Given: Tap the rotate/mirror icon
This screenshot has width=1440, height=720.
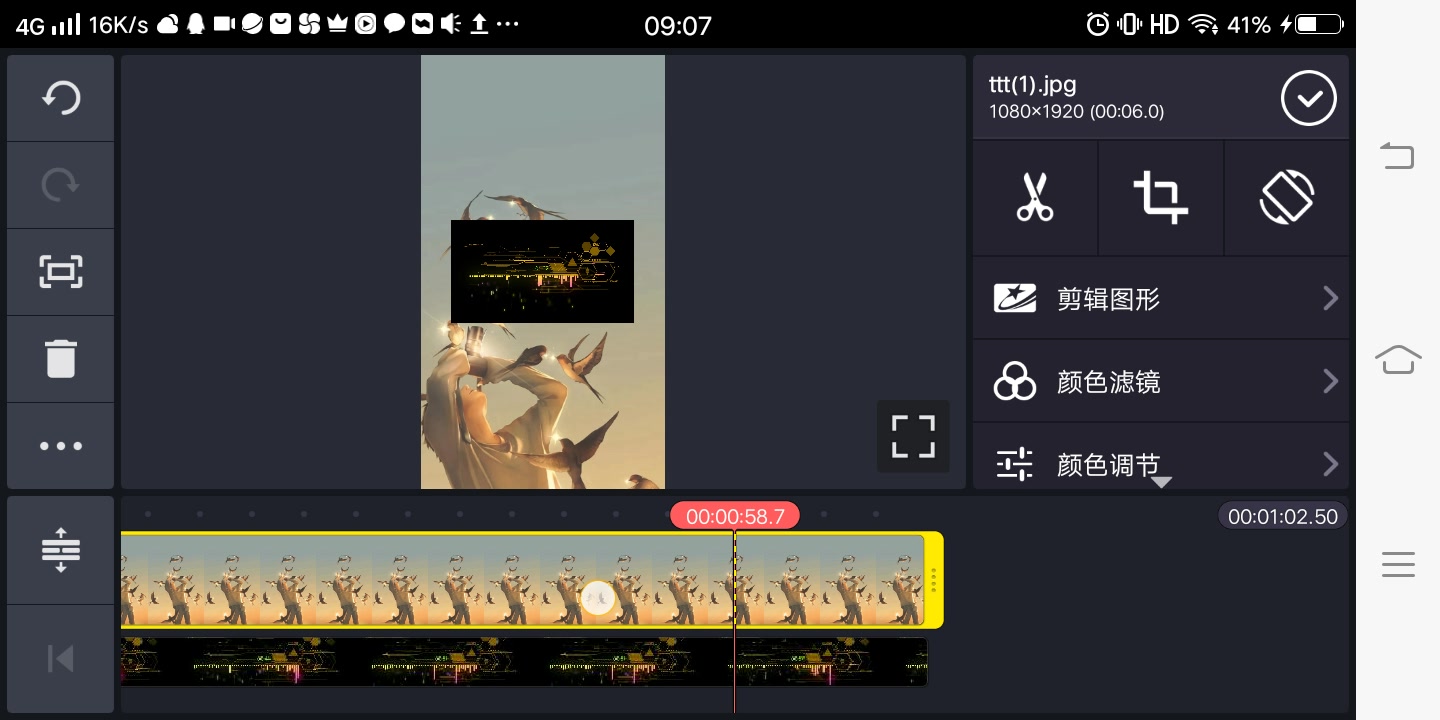Looking at the screenshot, I should (1286, 197).
